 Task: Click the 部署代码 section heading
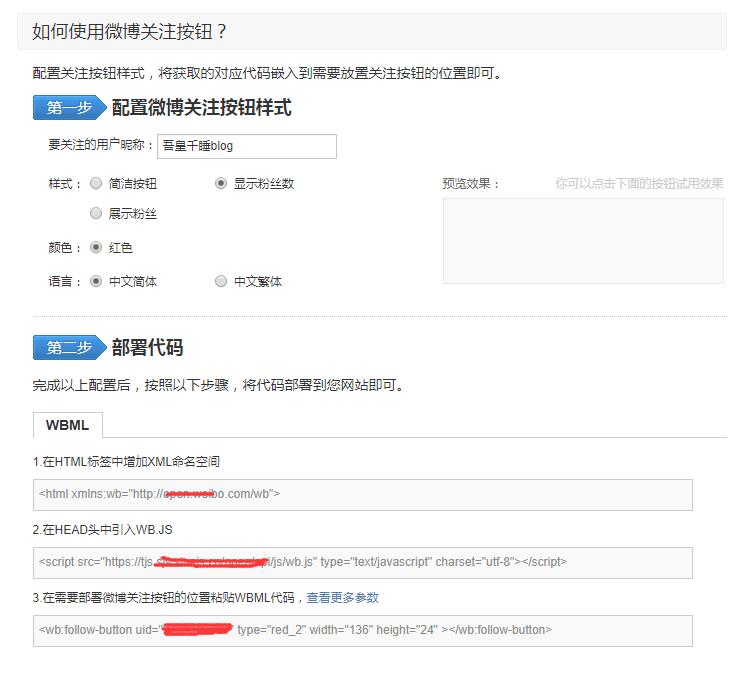coord(147,348)
